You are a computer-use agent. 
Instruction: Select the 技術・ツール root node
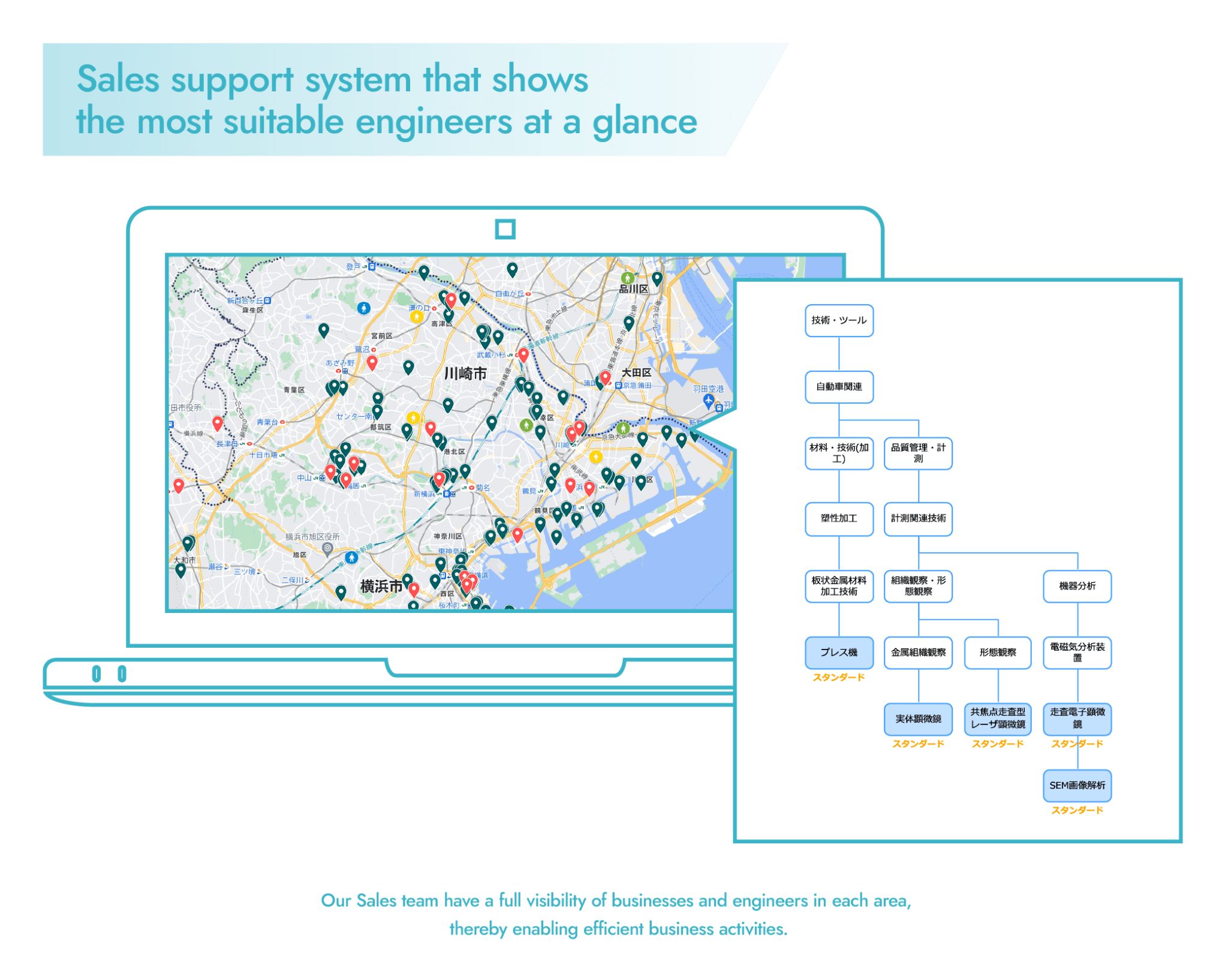pos(838,320)
